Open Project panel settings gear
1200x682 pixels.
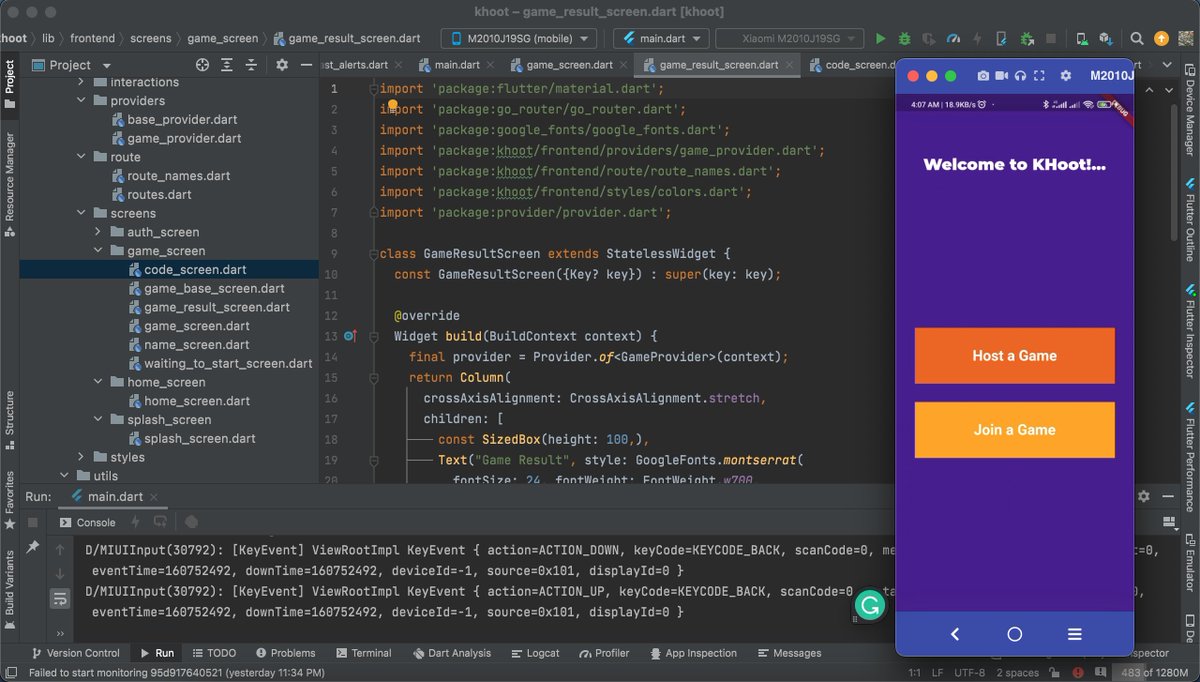tap(282, 65)
